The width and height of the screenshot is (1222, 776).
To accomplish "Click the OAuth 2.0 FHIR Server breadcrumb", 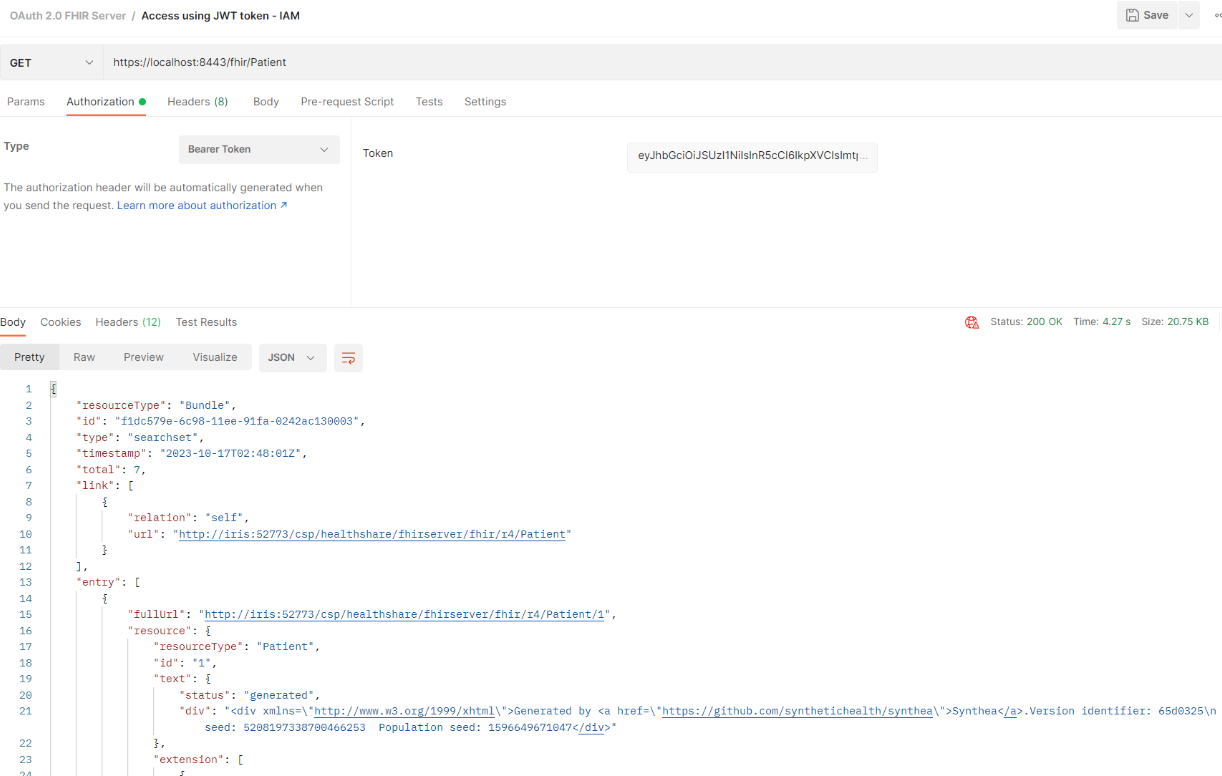I will (x=67, y=16).
